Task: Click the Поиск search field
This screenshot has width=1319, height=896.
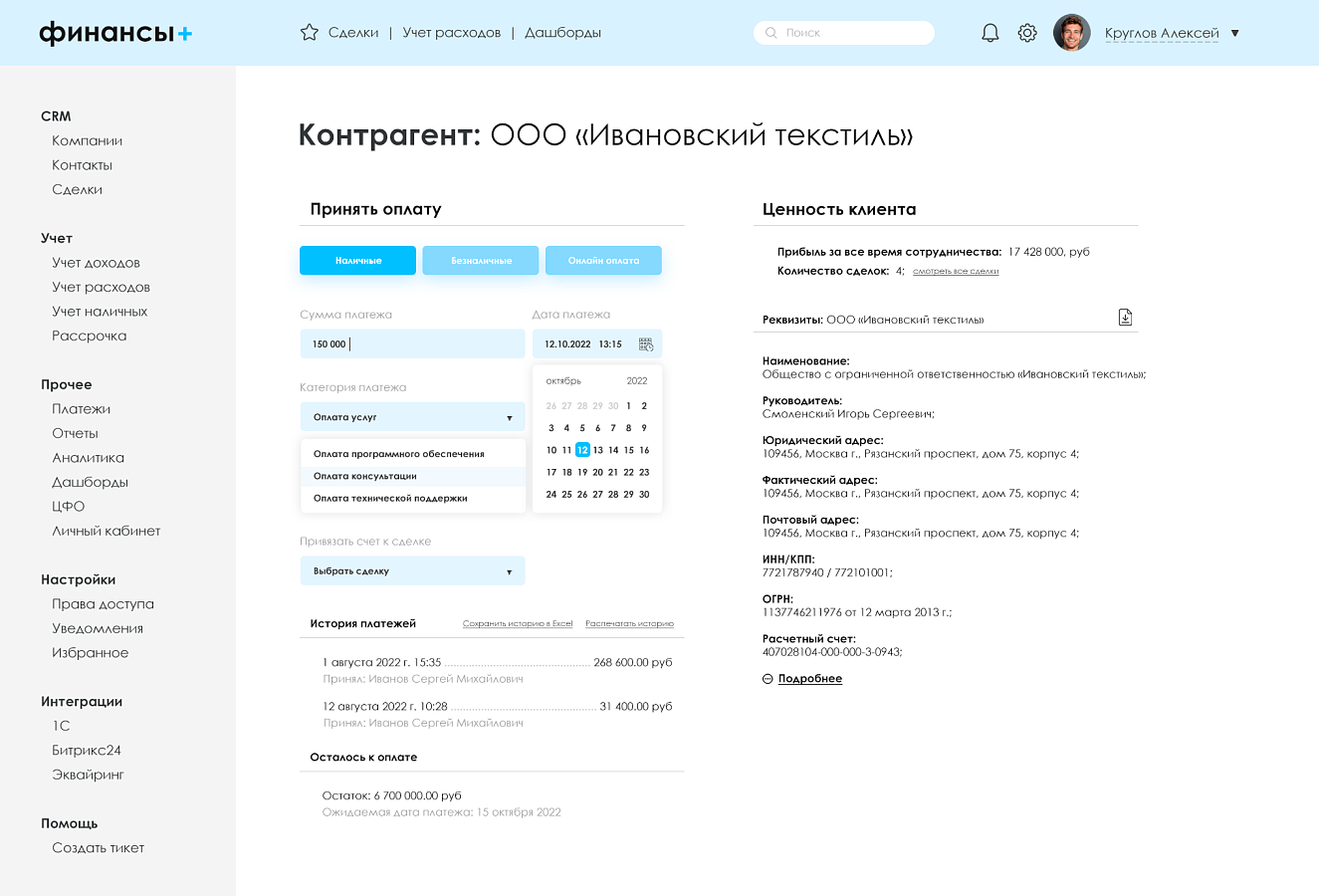Action: 844,33
